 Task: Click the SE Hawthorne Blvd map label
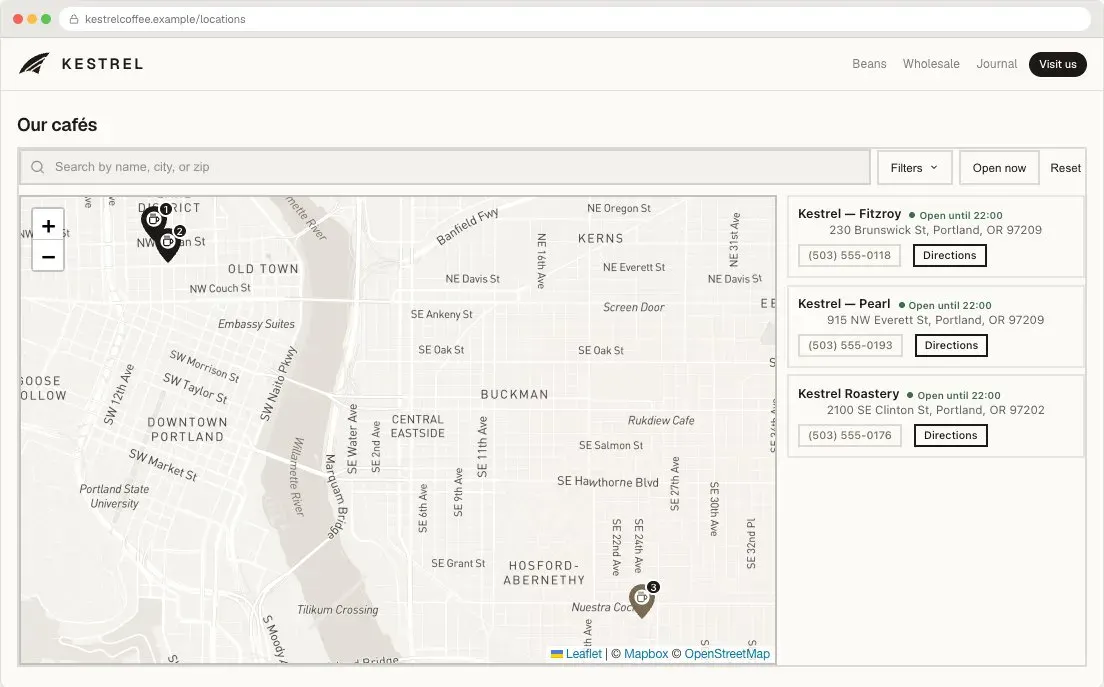[608, 482]
